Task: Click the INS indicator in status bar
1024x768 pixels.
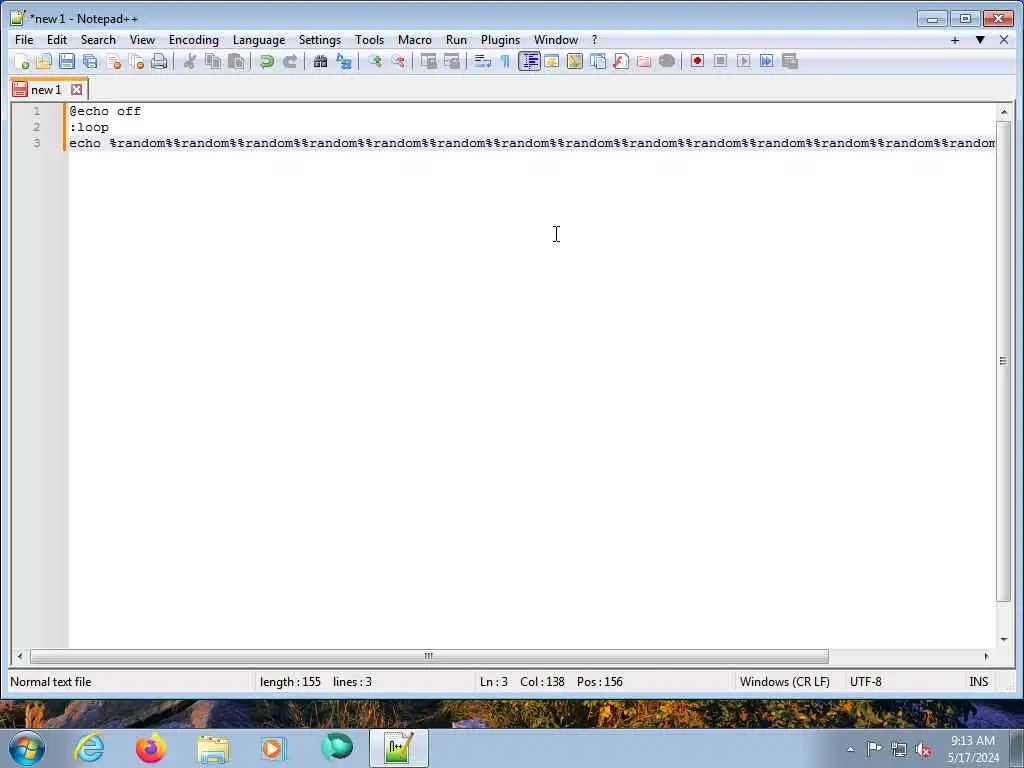Action: [x=978, y=682]
